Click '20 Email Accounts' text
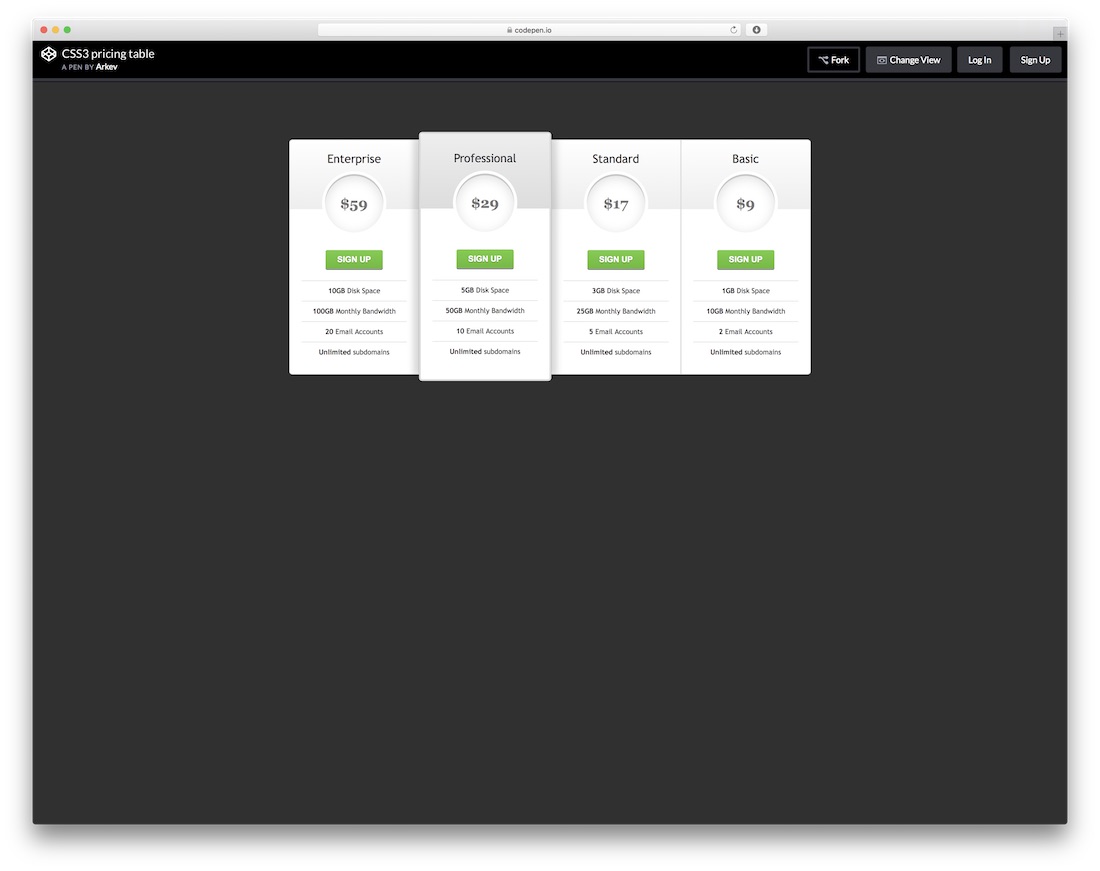This screenshot has width=1100, height=871. tap(354, 332)
